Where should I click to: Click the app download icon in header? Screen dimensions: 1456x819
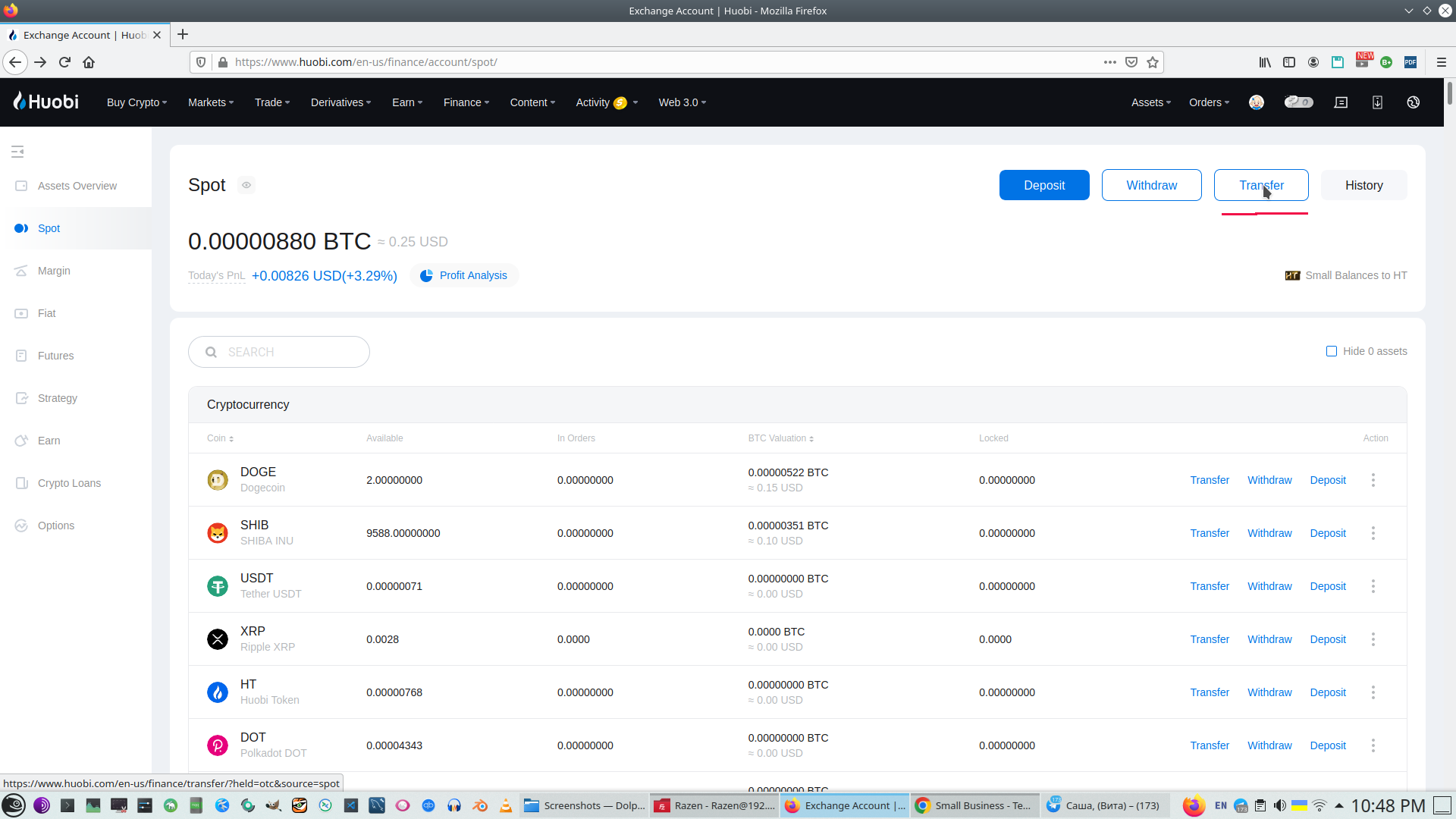tap(1377, 102)
